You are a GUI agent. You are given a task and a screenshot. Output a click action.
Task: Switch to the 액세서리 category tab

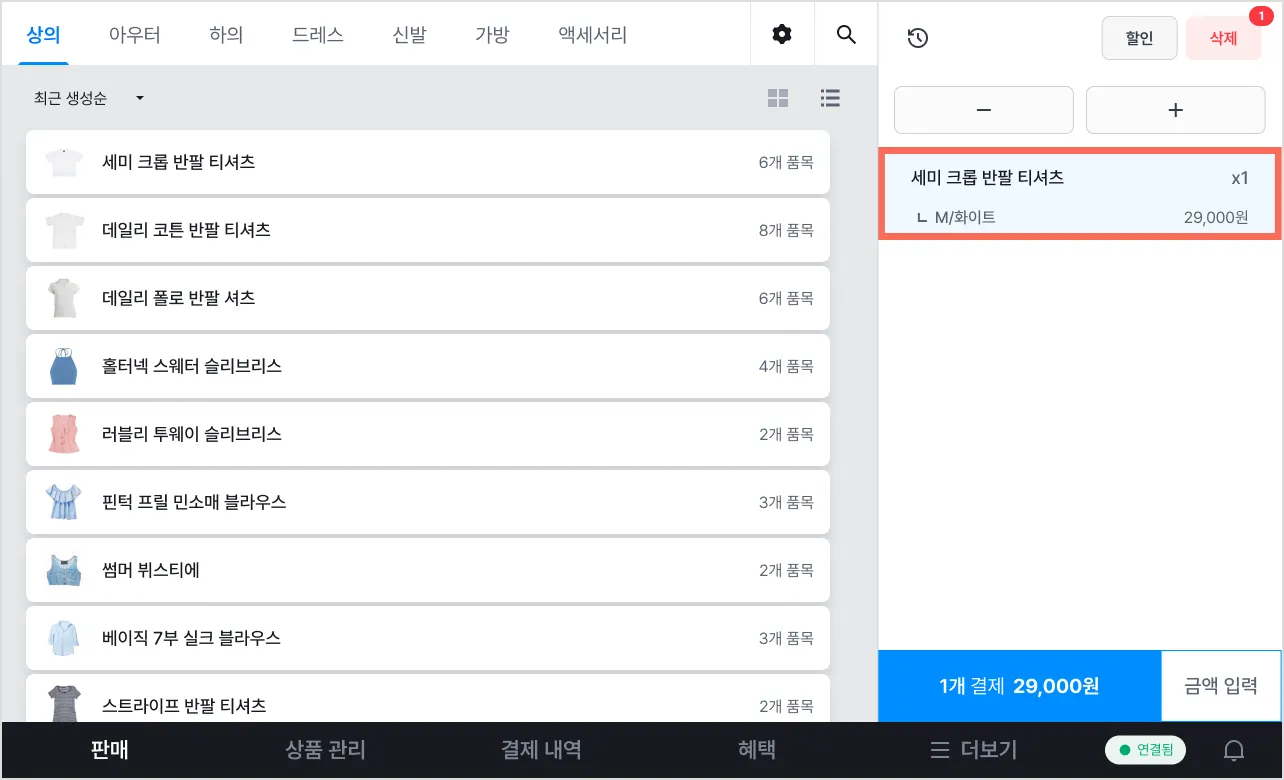pos(593,35)
